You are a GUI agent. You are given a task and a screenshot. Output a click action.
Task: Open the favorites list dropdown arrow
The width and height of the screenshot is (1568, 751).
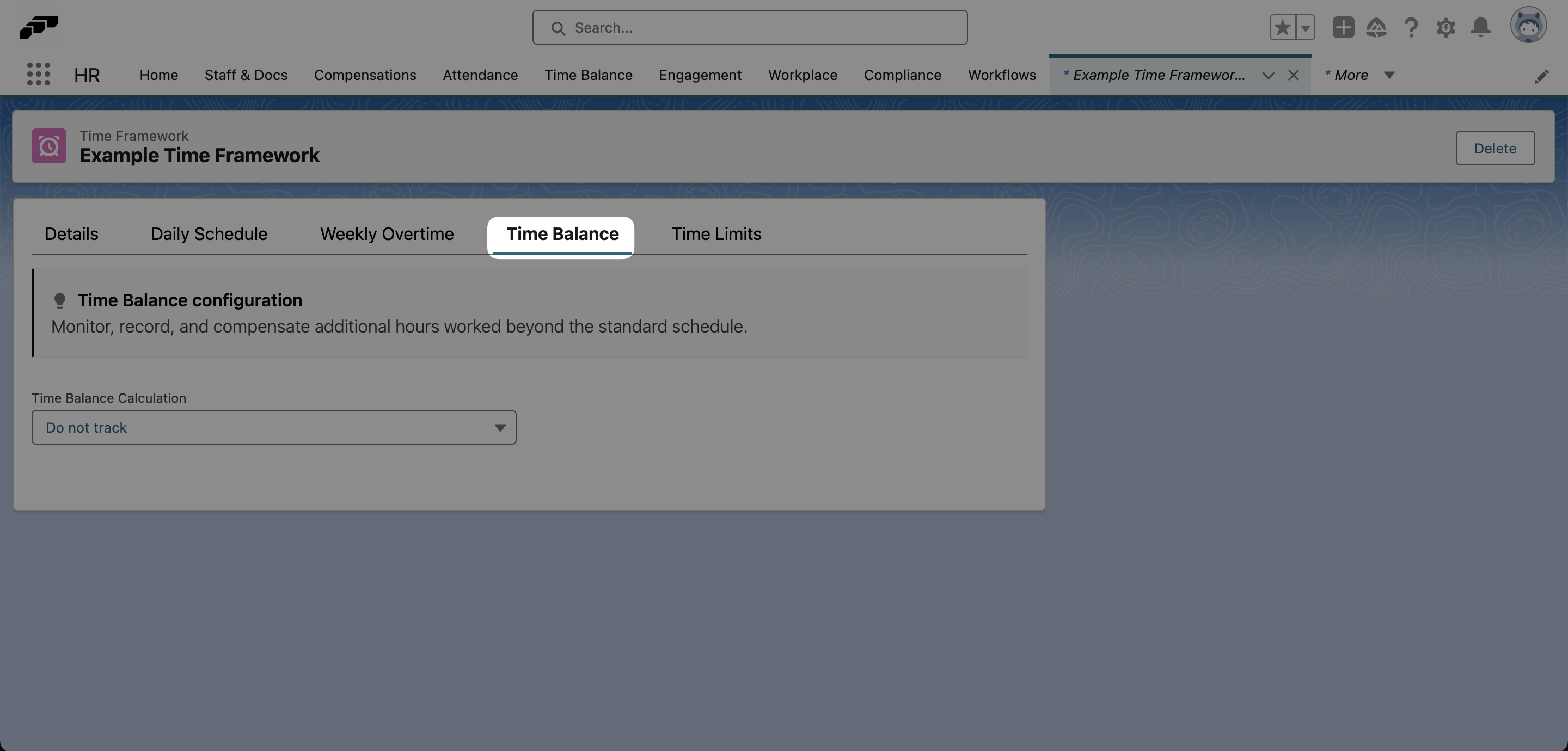coord(1304,28)
